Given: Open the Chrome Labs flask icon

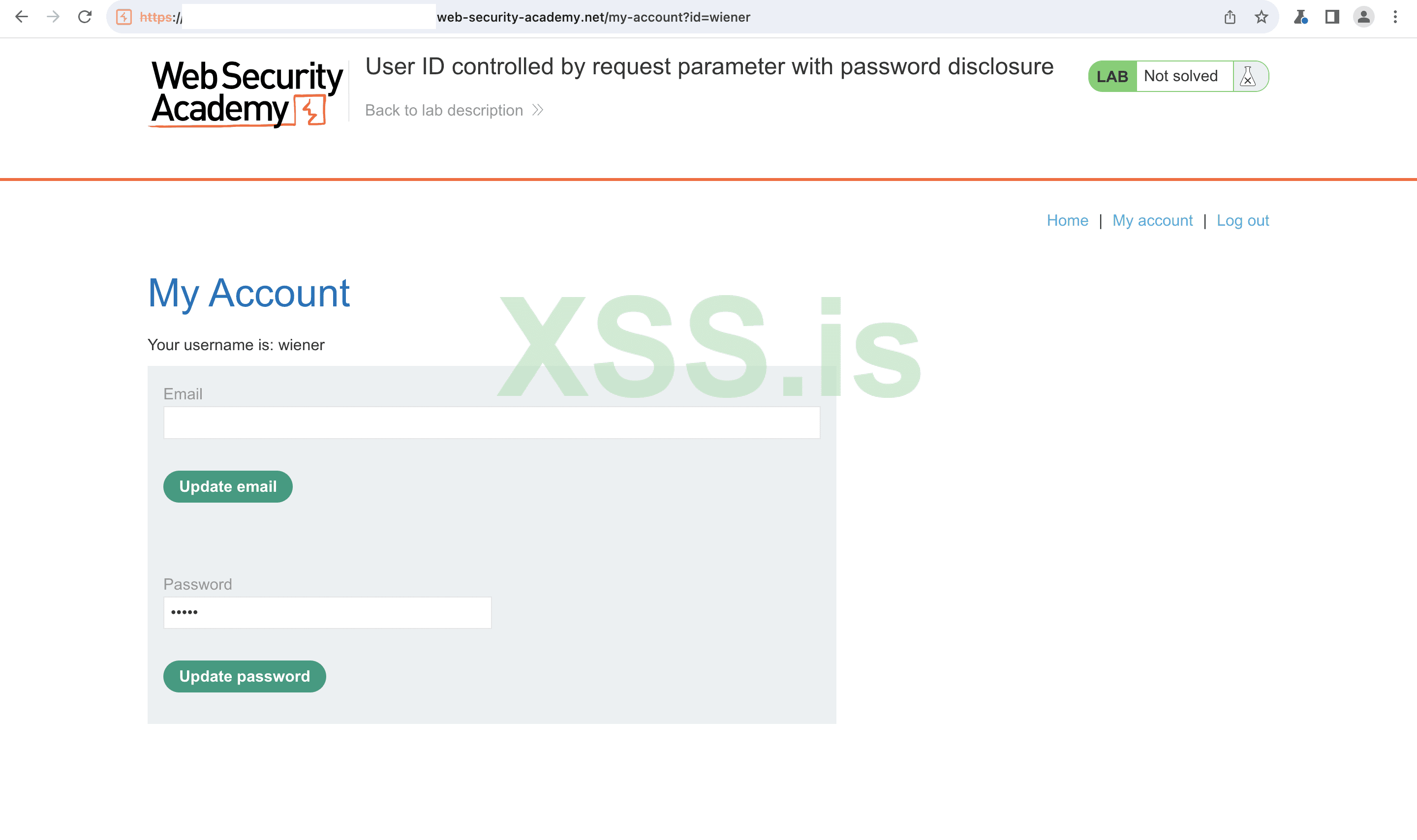Looking at the screenshot, I should (1300, 17).
